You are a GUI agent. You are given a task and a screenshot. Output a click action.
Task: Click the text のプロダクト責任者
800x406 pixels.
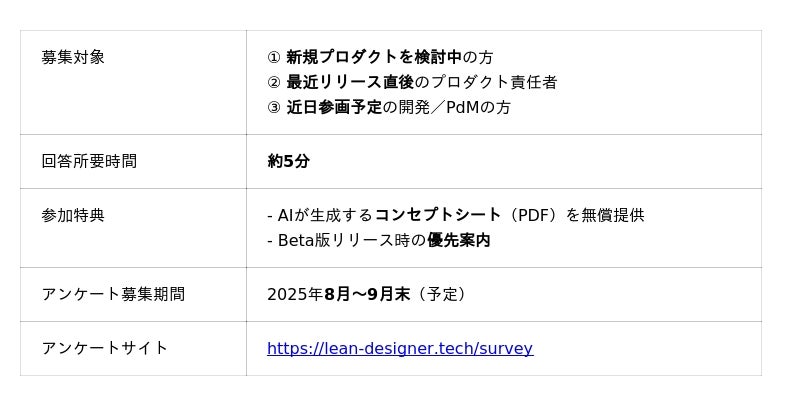click(486, 82)
